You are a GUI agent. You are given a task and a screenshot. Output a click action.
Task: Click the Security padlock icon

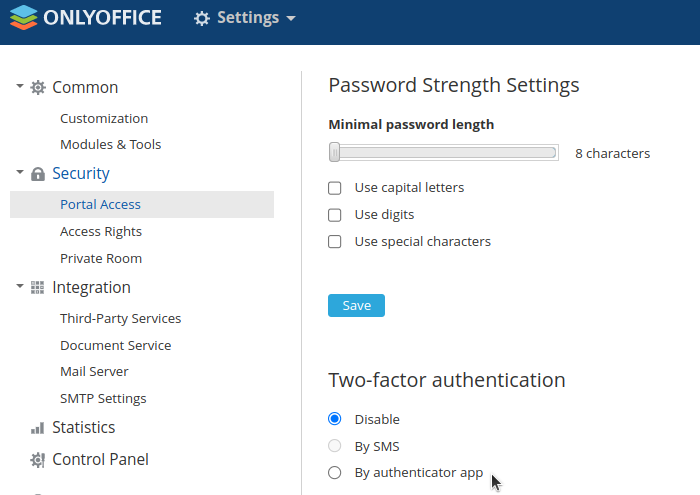point(38,174)
